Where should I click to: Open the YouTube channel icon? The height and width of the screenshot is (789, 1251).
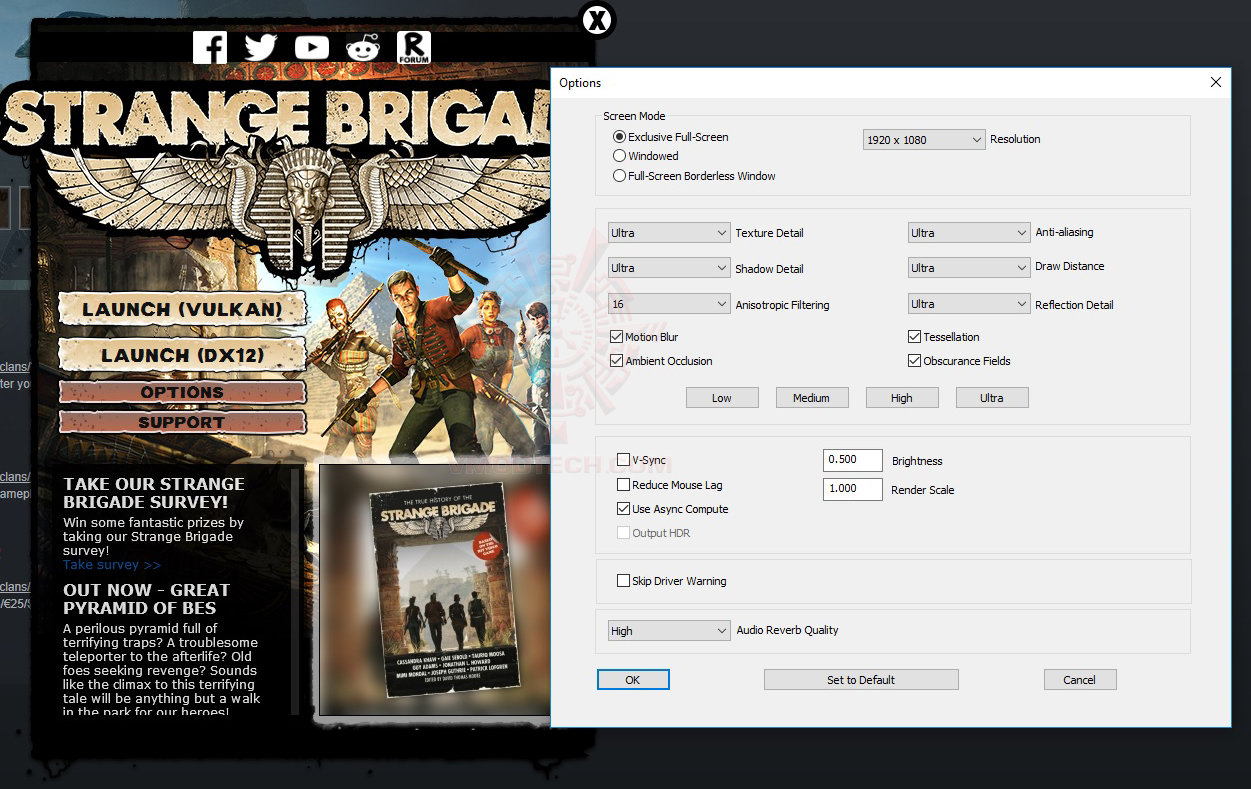click(312, 47)
